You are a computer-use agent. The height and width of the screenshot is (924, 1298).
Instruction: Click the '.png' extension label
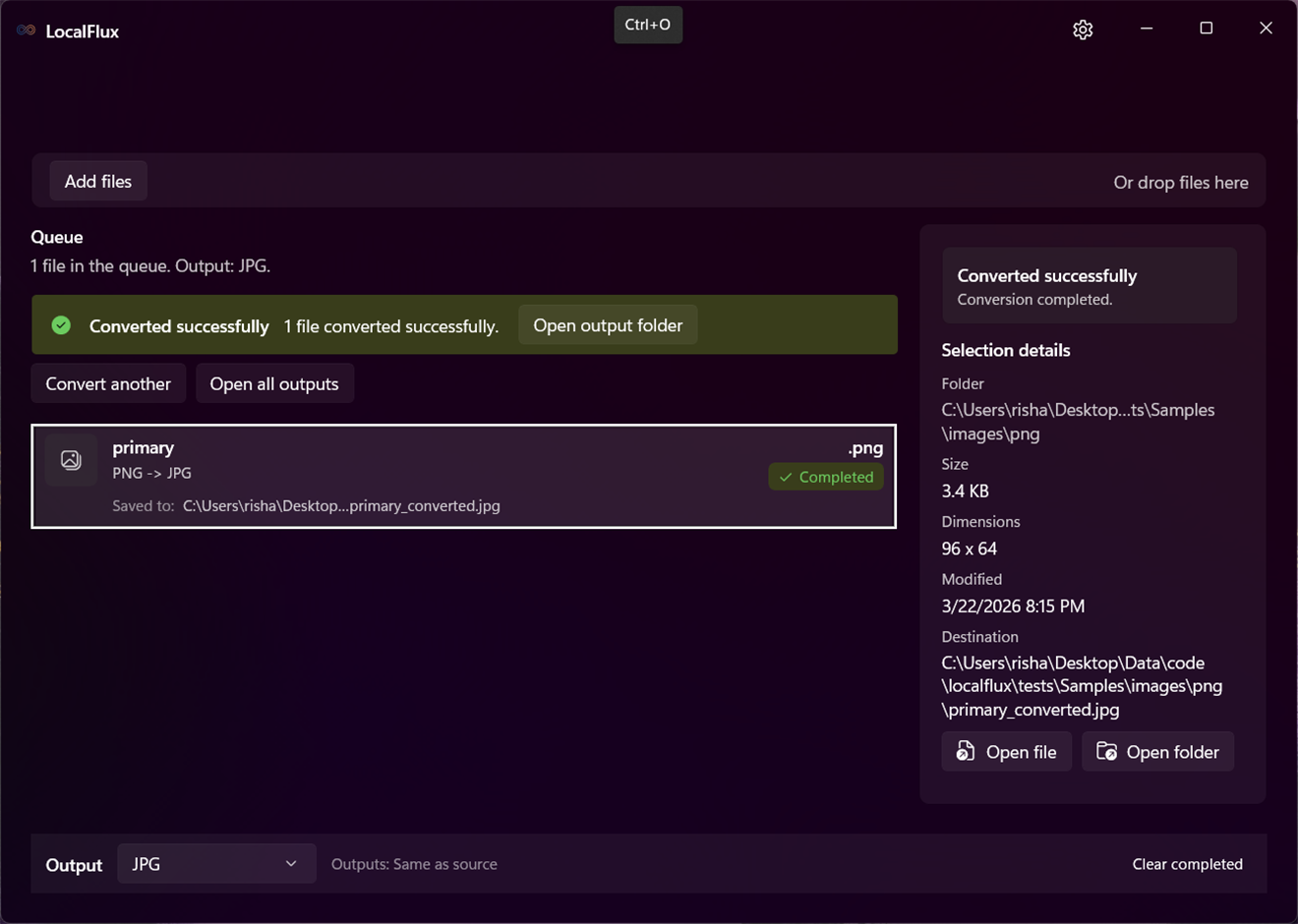click(865, 448)
